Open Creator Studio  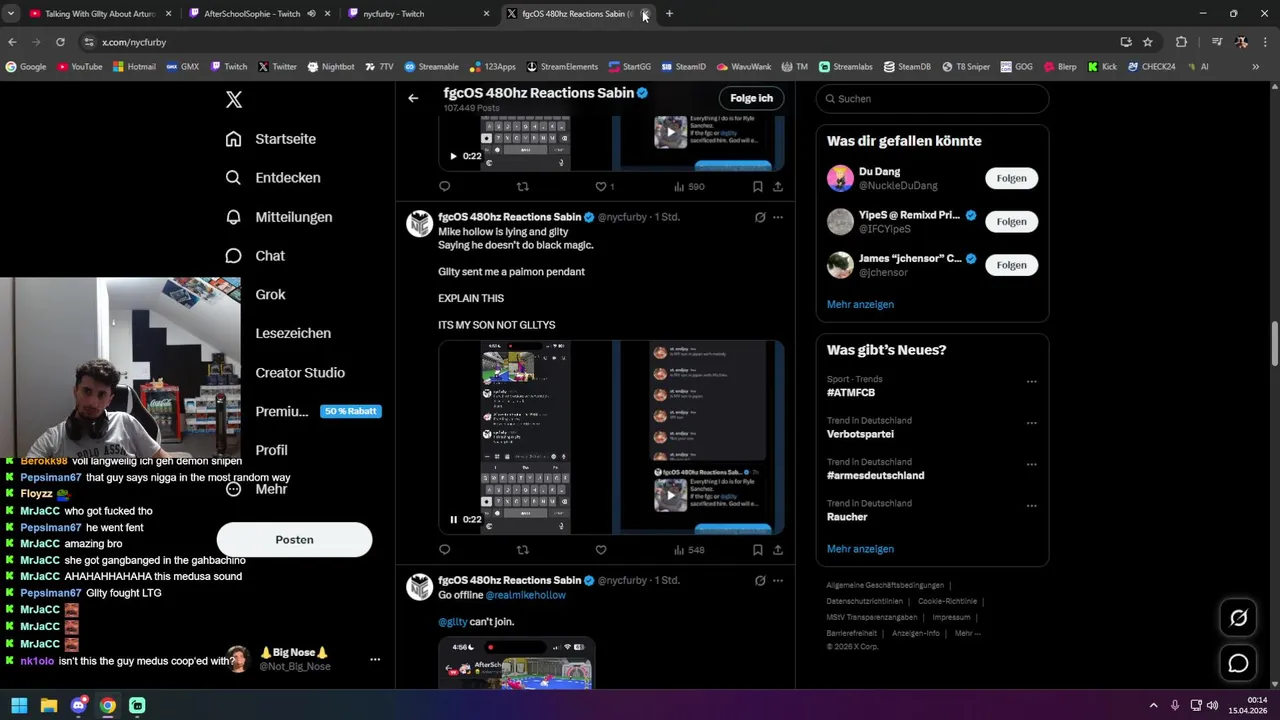click(300, 372)
